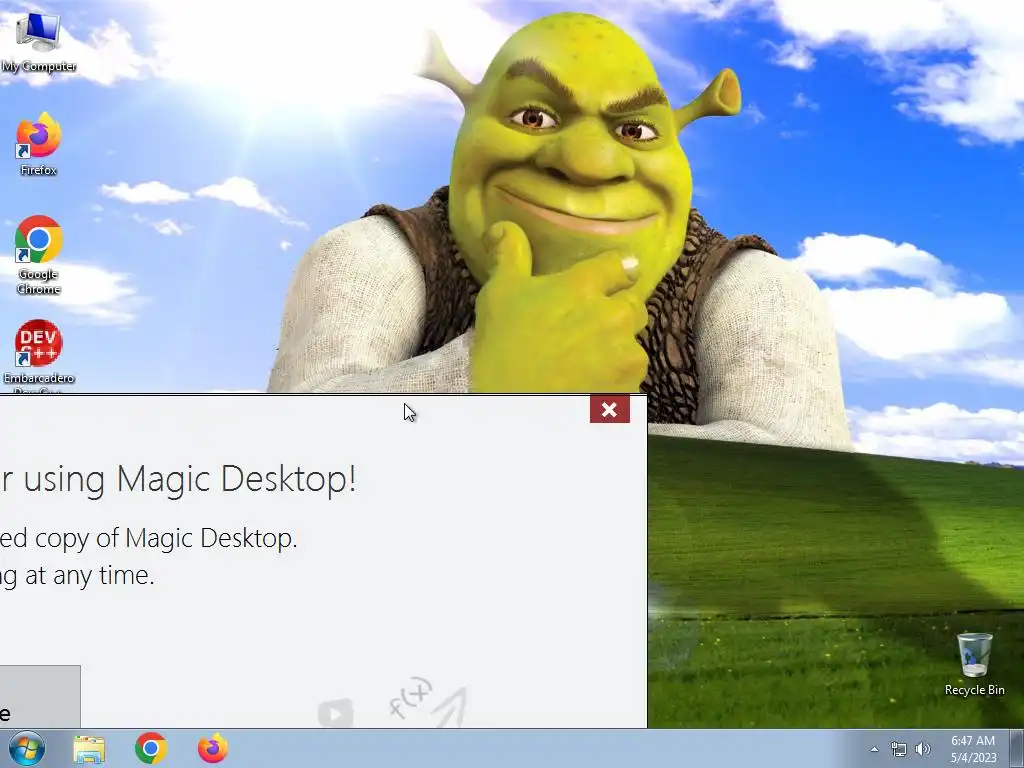Open the My Computer desktop icon
This screenshot has width=1024, height=768.
(x=38, y=40)
